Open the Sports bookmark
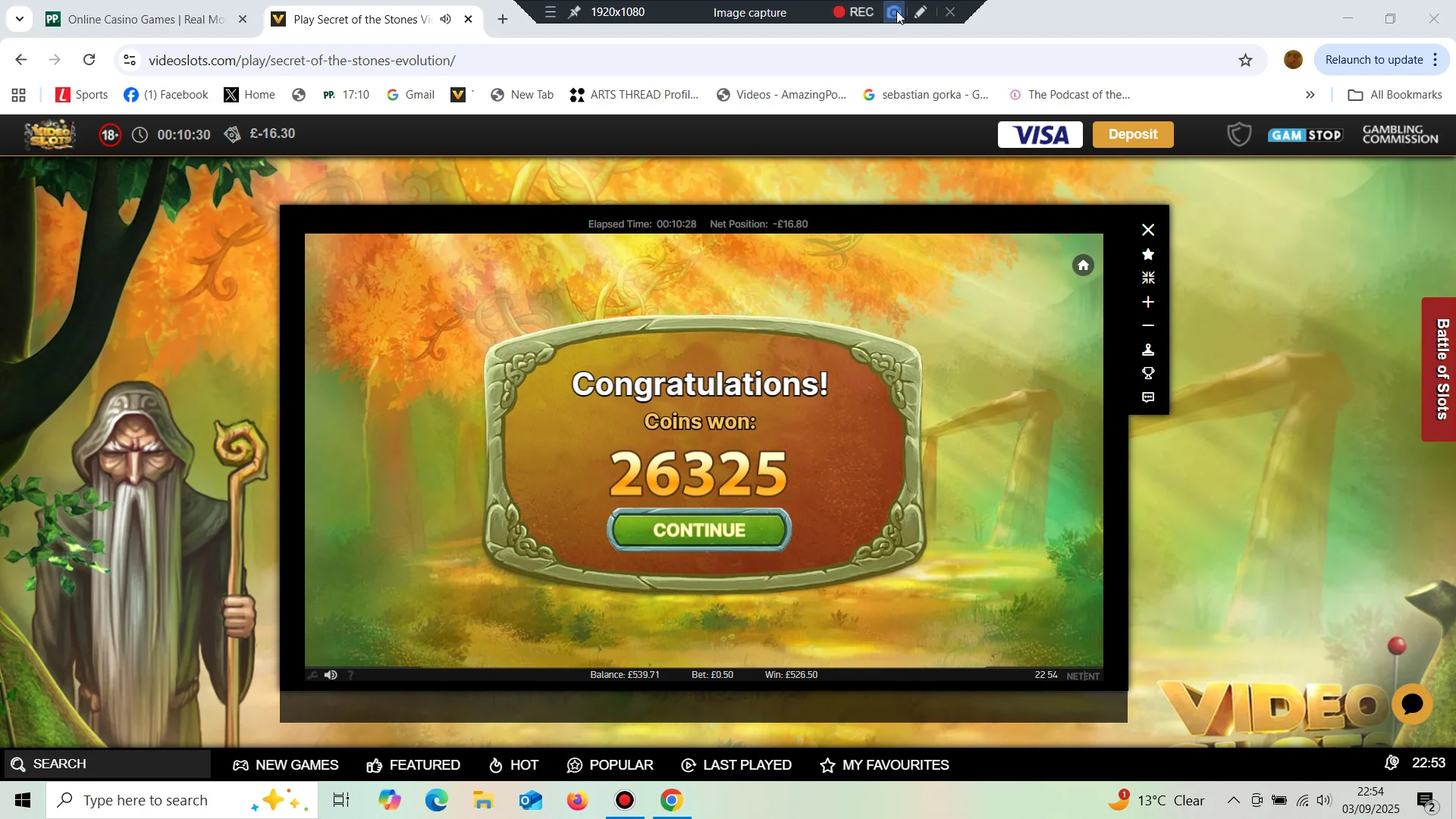 pos(82,95)
